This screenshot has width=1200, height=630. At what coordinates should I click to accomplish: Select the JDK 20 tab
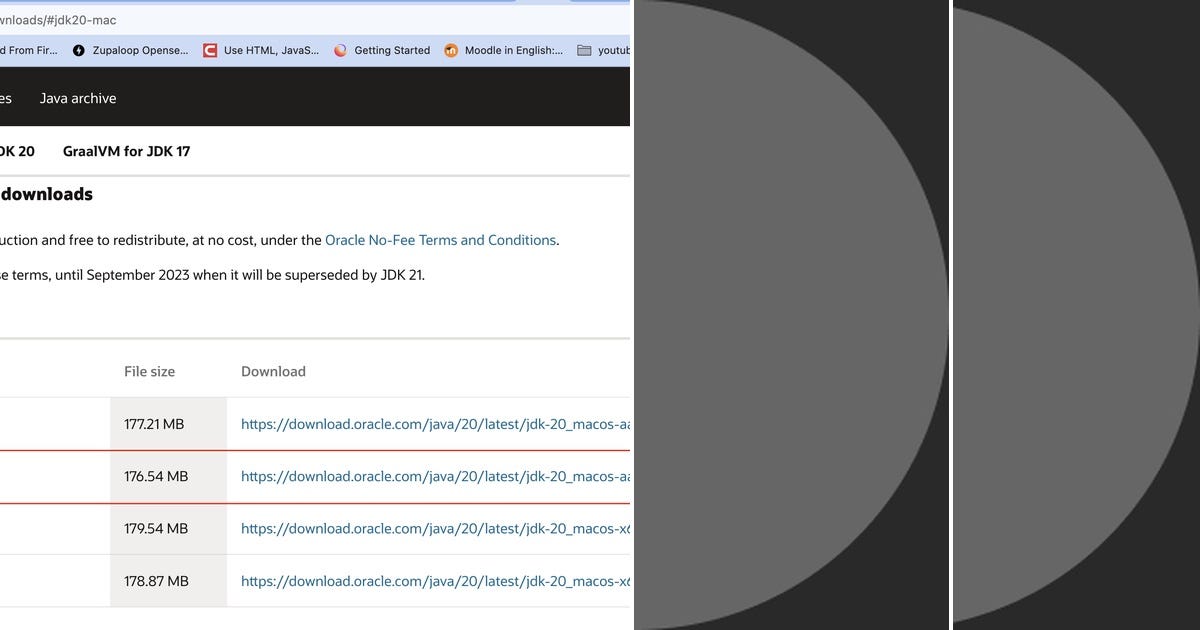point(17,151)
